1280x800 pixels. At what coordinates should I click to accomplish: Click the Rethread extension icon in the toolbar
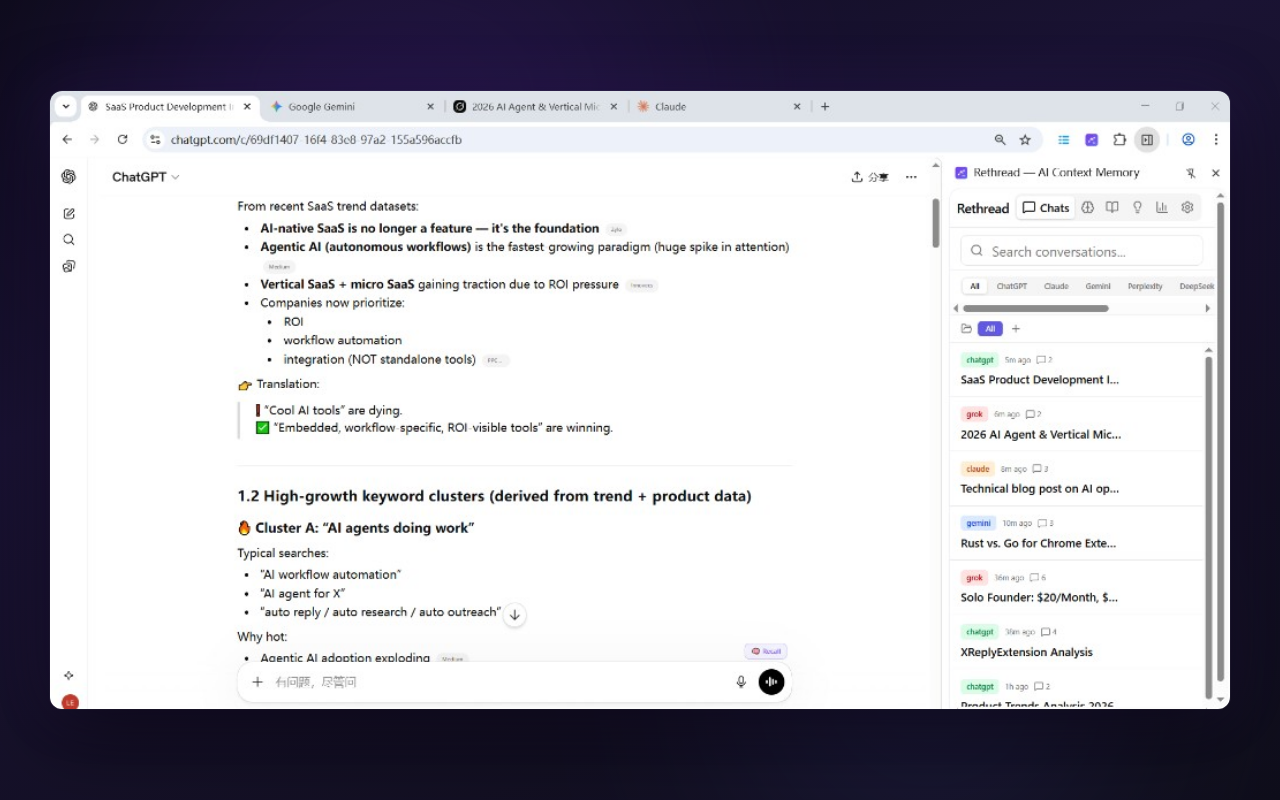point(1092,140)
